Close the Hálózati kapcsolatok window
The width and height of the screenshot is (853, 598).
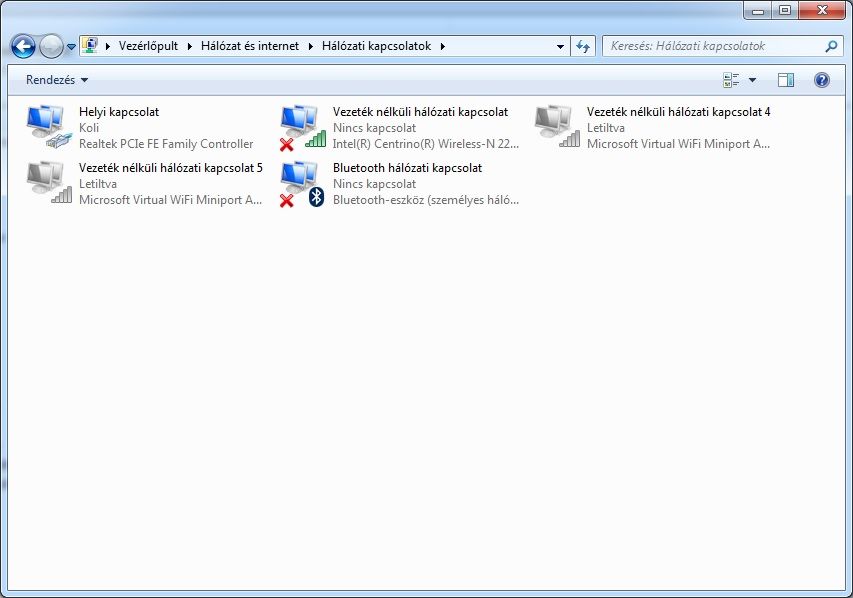[x=823, y=10]
